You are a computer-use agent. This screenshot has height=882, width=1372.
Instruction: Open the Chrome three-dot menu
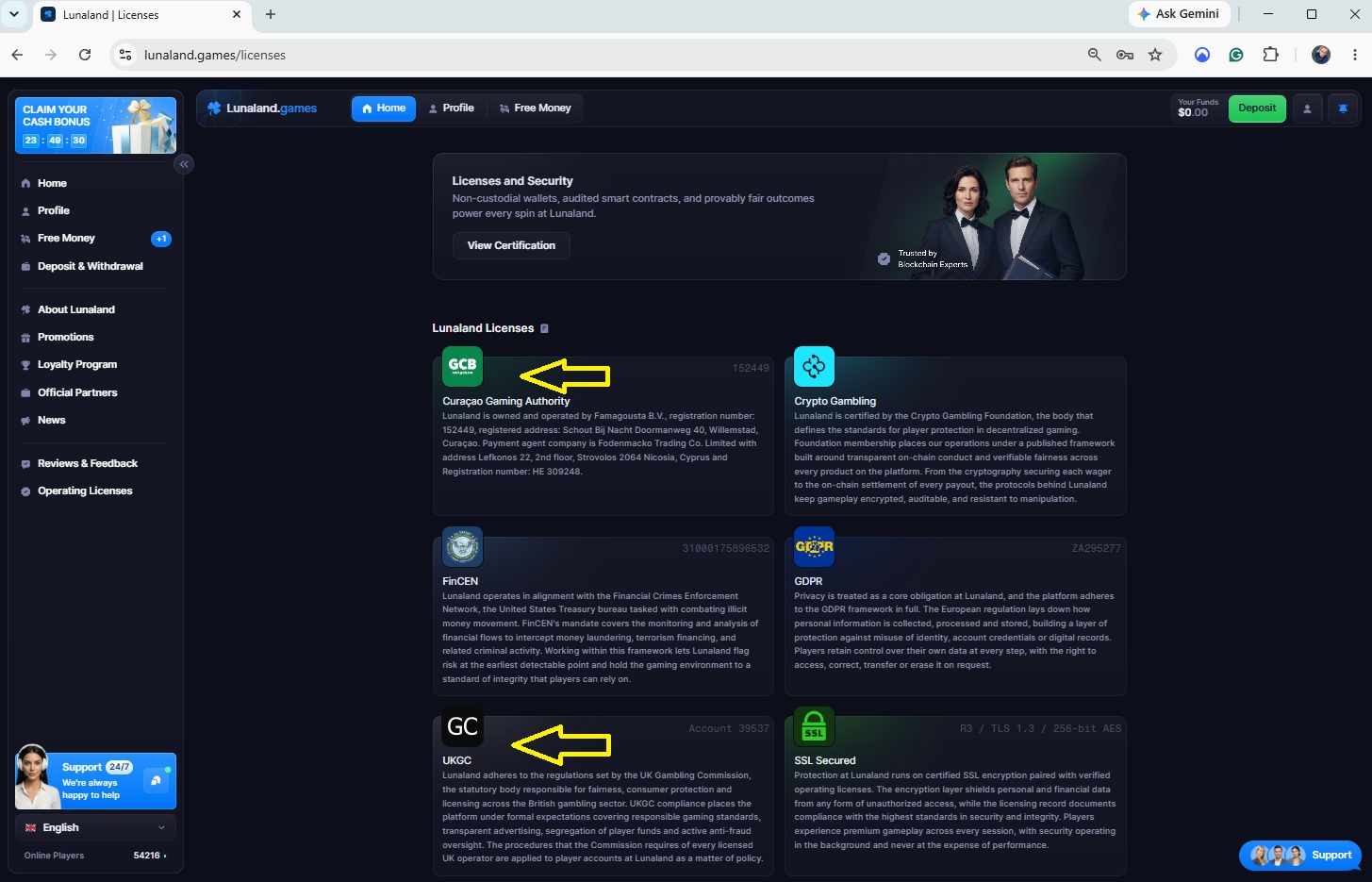coord(1355,55)
